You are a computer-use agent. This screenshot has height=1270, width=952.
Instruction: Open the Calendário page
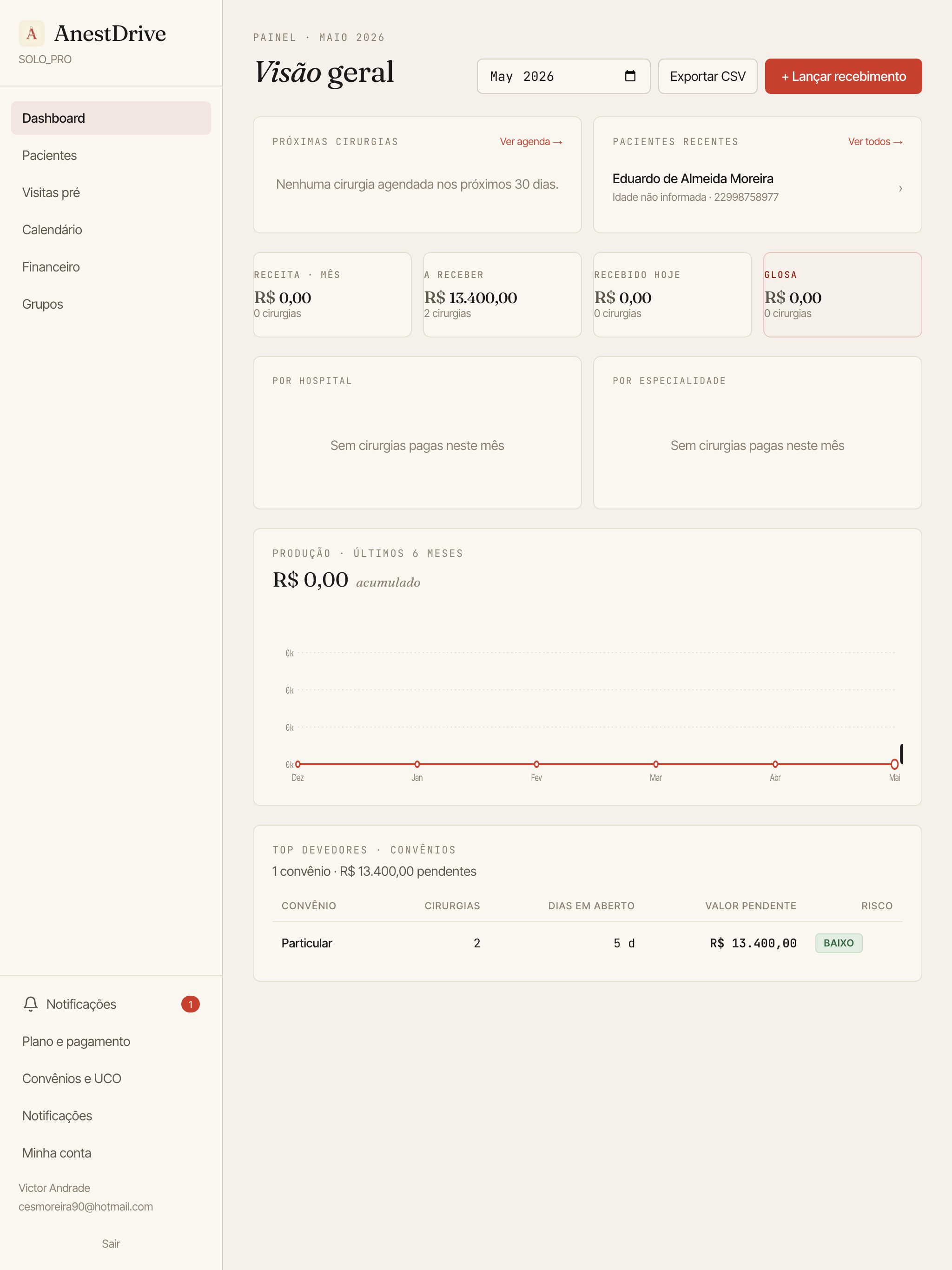pyautogui.click(x=111, y=230)
